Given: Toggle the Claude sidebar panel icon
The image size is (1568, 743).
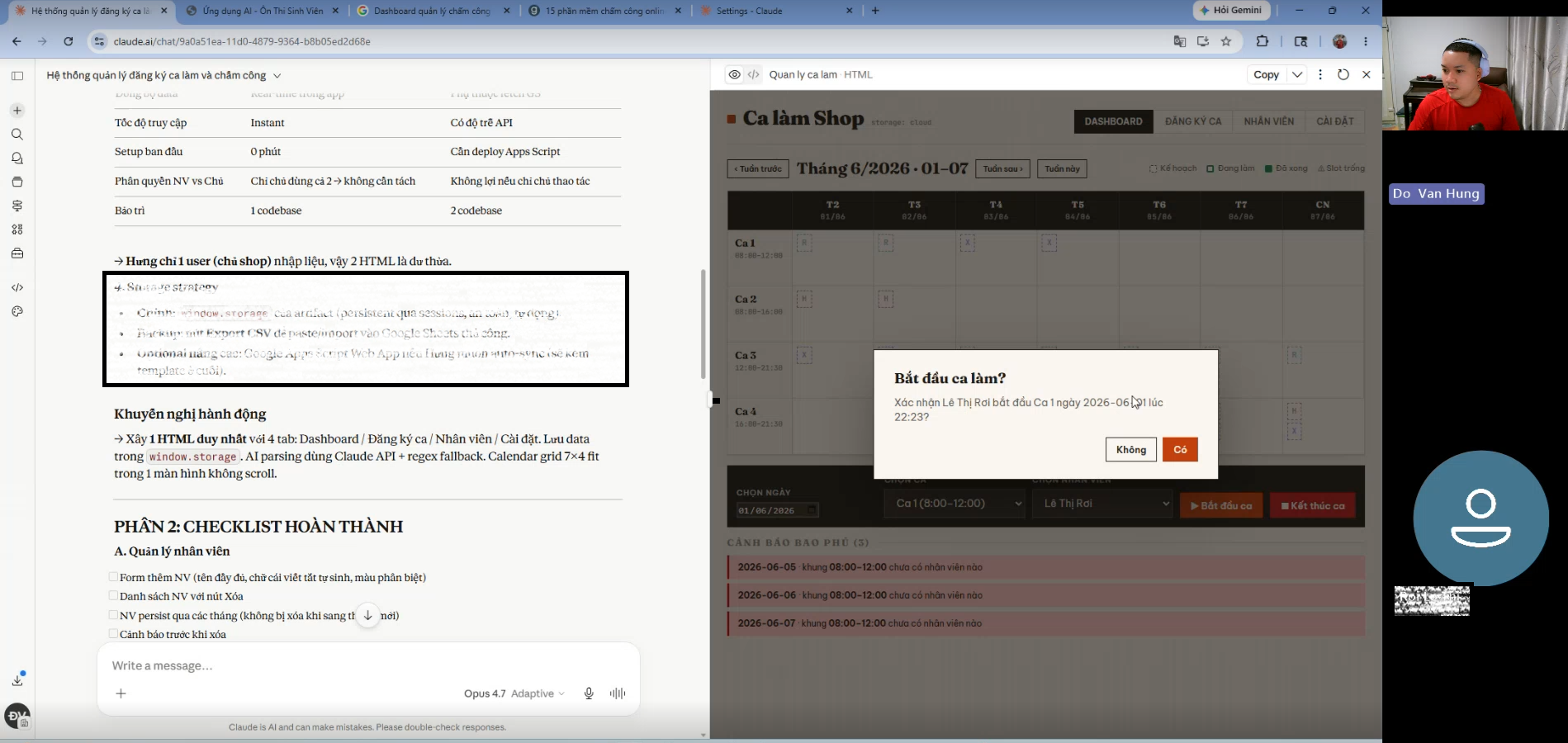Looking at the screenshot, I should pyautogui.click(x=17, y=76).
